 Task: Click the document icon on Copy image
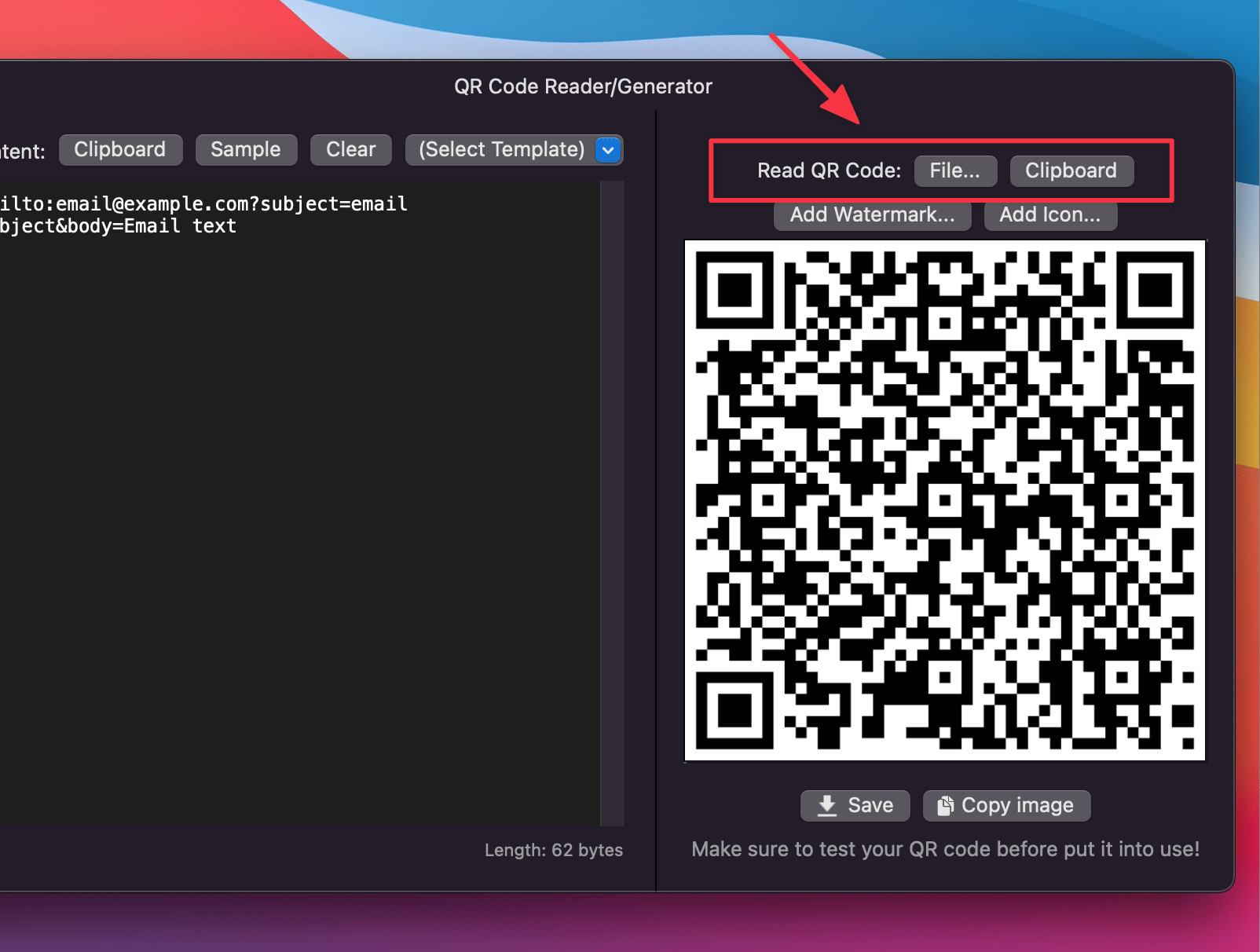[x=946, y=806]
